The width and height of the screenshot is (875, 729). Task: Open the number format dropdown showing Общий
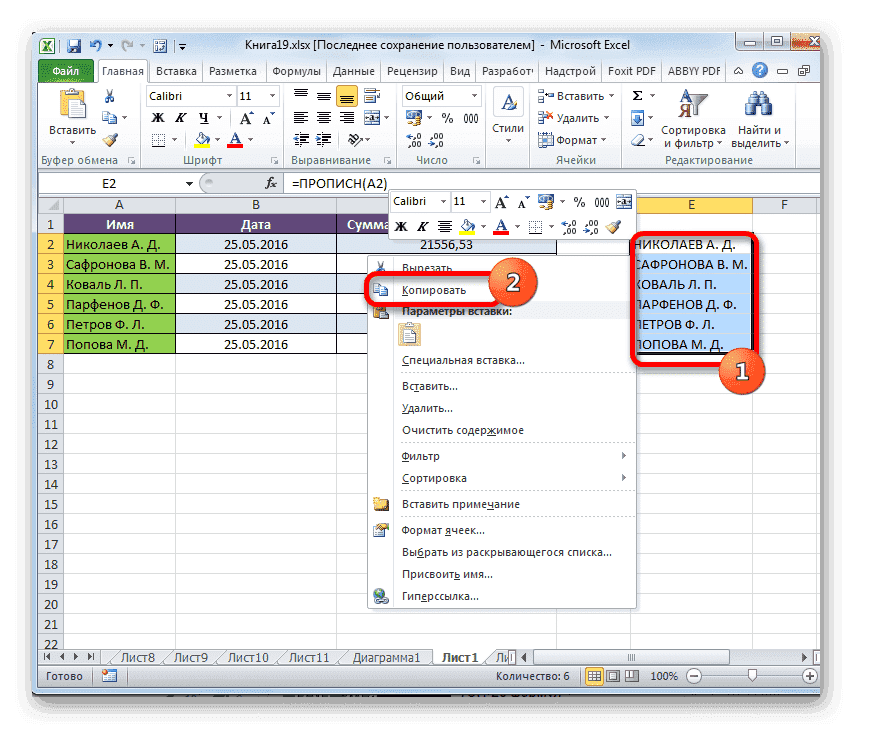tap(474, 96)
